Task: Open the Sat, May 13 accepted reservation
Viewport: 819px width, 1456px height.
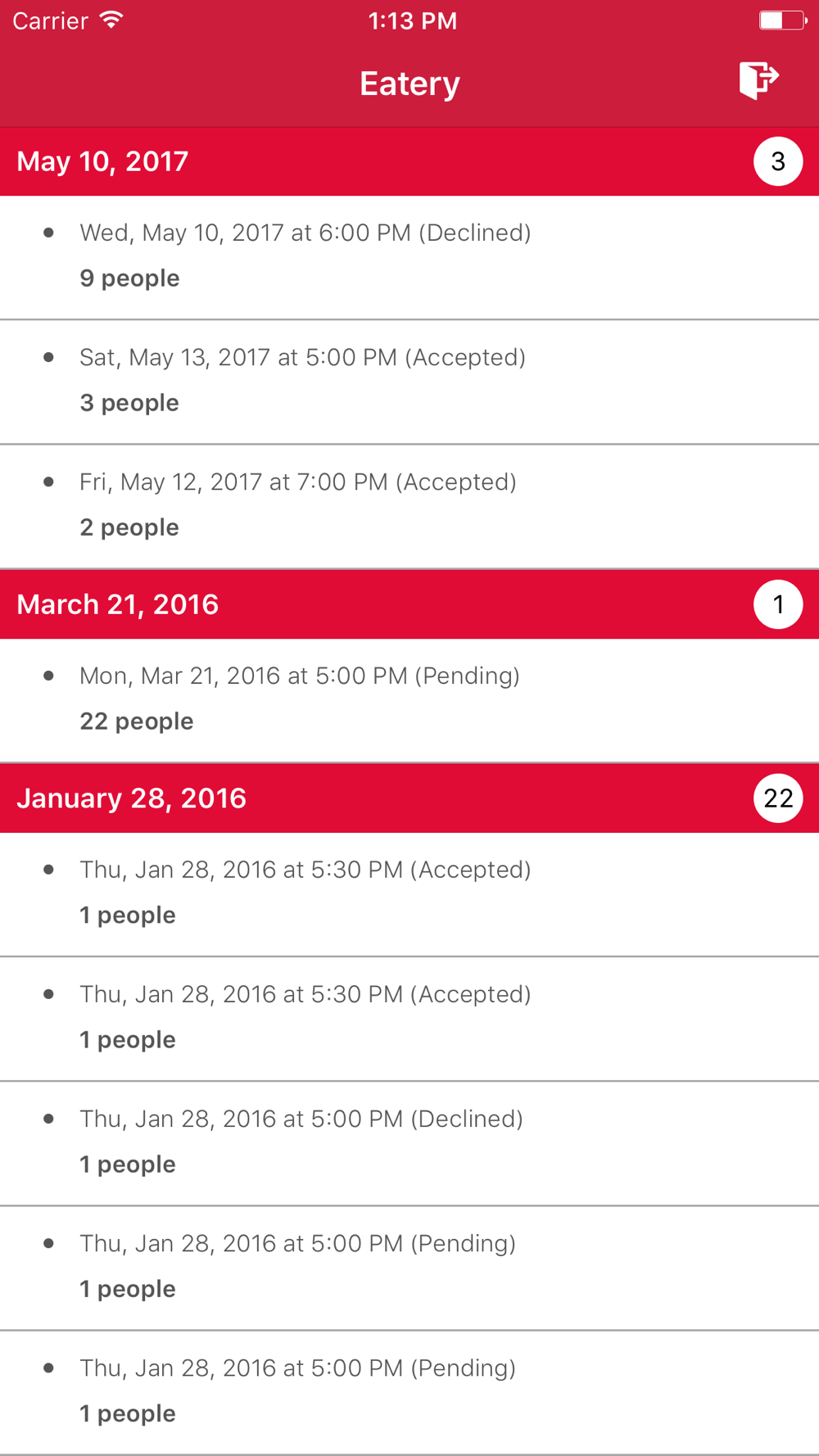Action: (409, 381)
